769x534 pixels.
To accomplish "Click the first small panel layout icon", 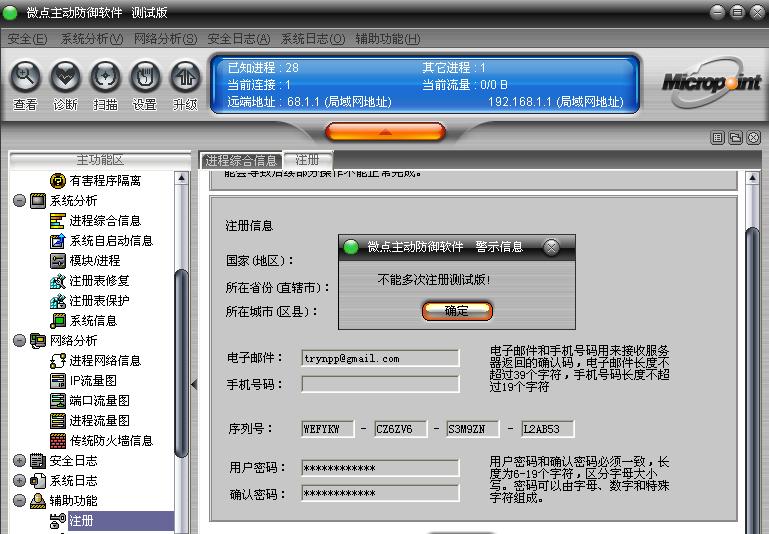I will [718, 138].
